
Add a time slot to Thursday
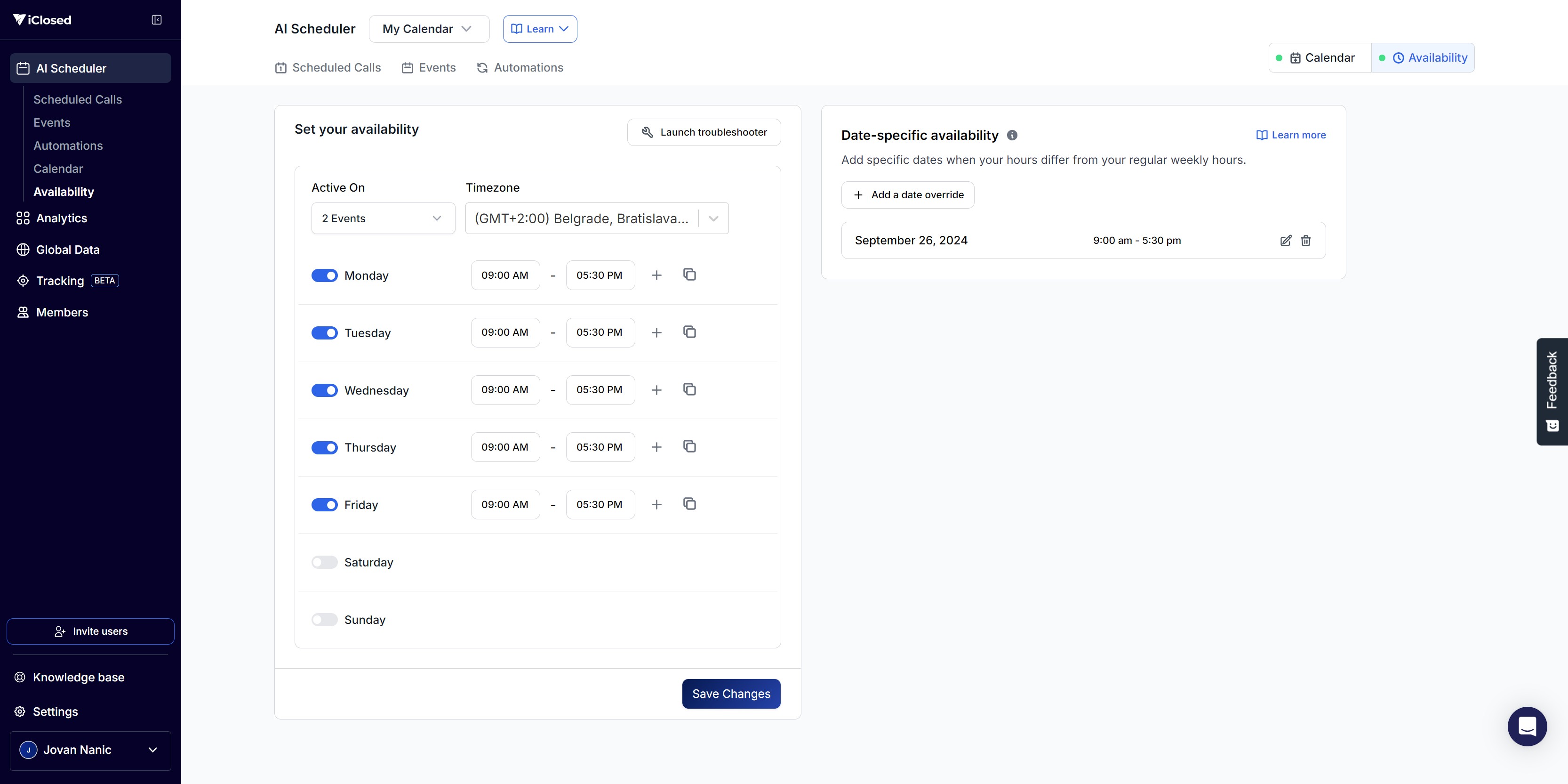pyautogui.click(x=656, y=447)
